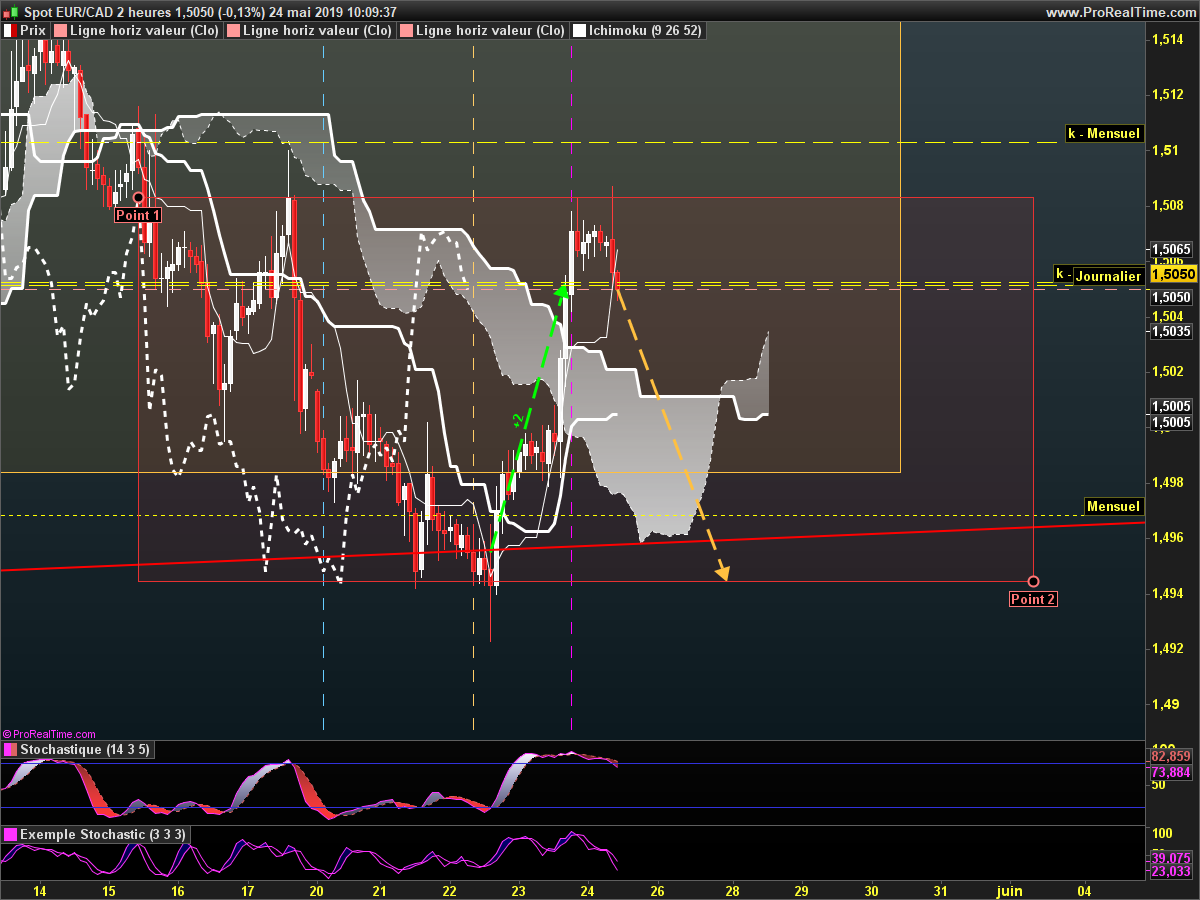This screenshot has height=900, width=1200.
Task: Click the candlestick icon beside Spot EUR/CAD title
Action: pos(12,12)
